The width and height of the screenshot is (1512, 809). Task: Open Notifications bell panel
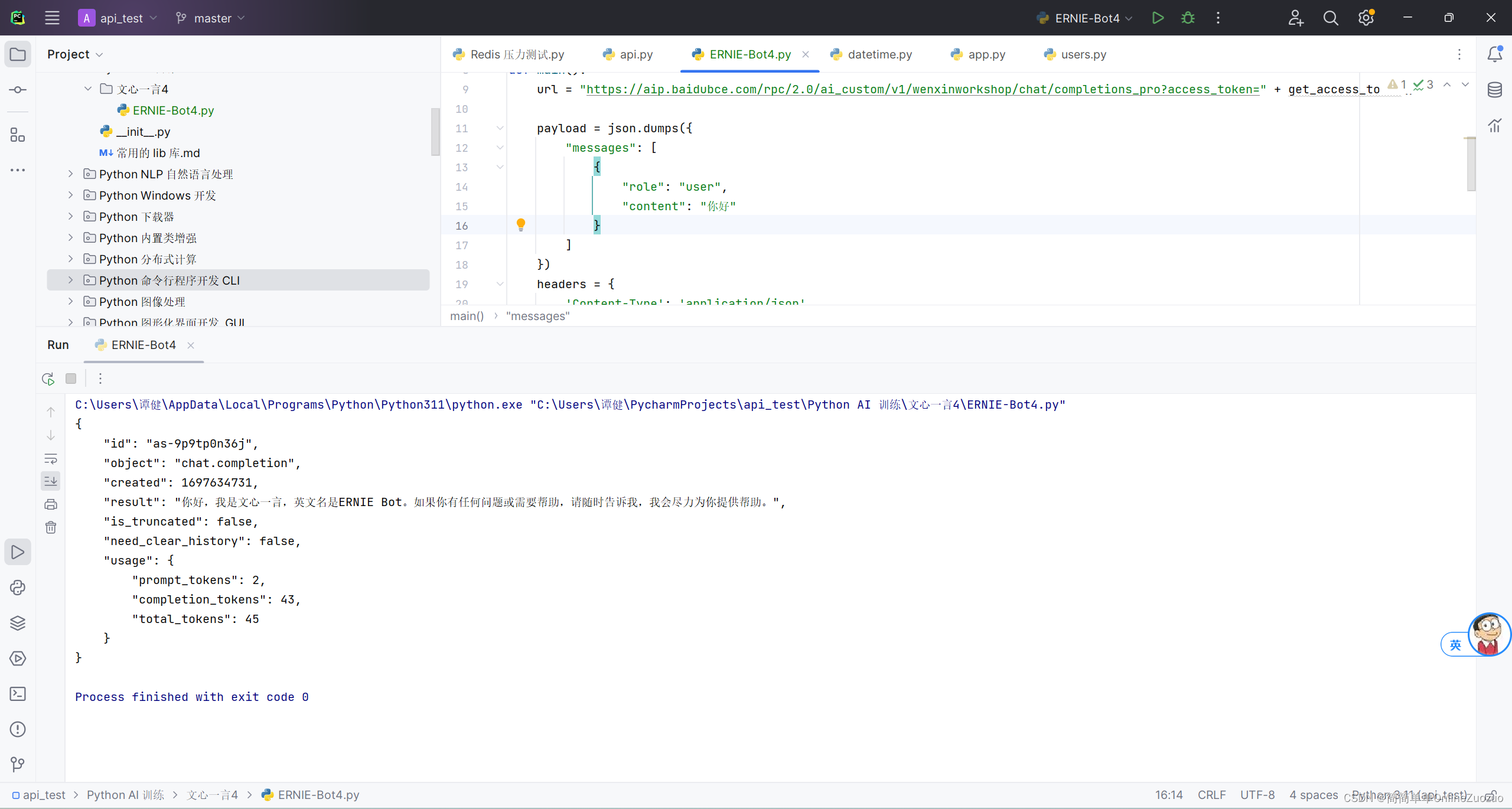pyautogui.click(x=1495, y=54)
